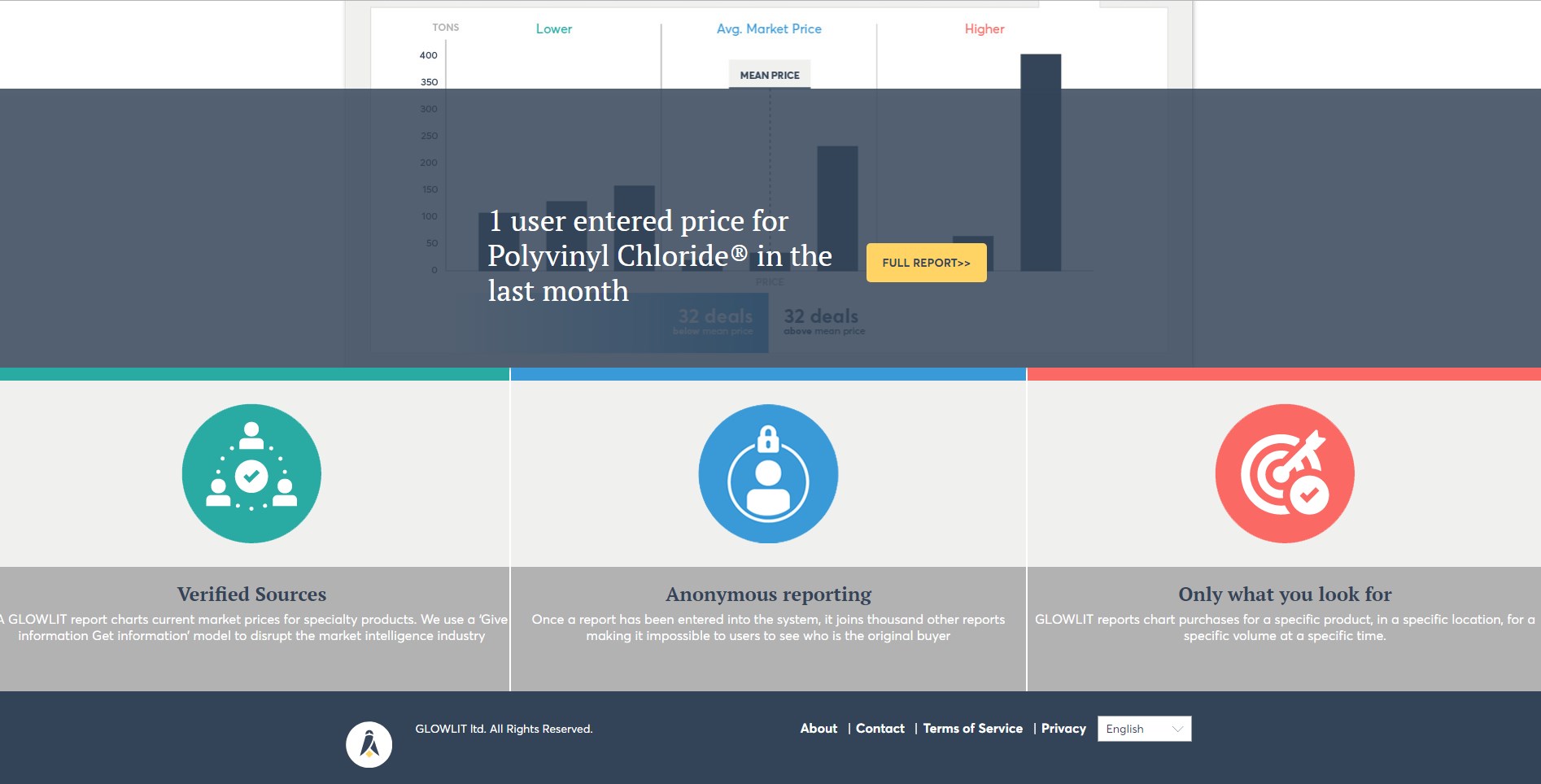Click the red target icon

1285,473
